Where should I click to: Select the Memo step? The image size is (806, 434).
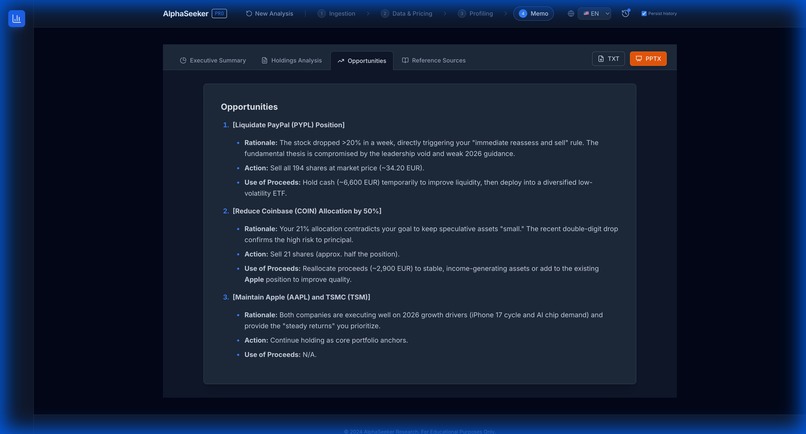(x=534, y=14)
